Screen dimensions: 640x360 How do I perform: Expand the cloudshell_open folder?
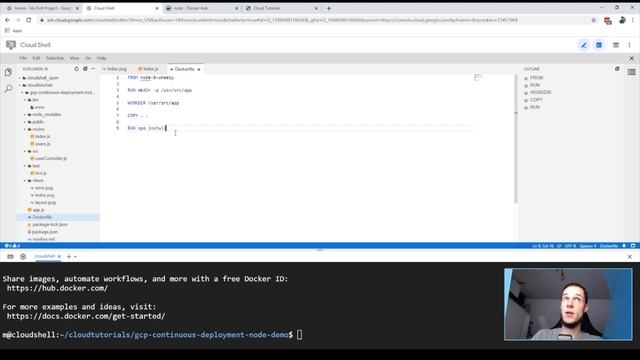(42, 78)
